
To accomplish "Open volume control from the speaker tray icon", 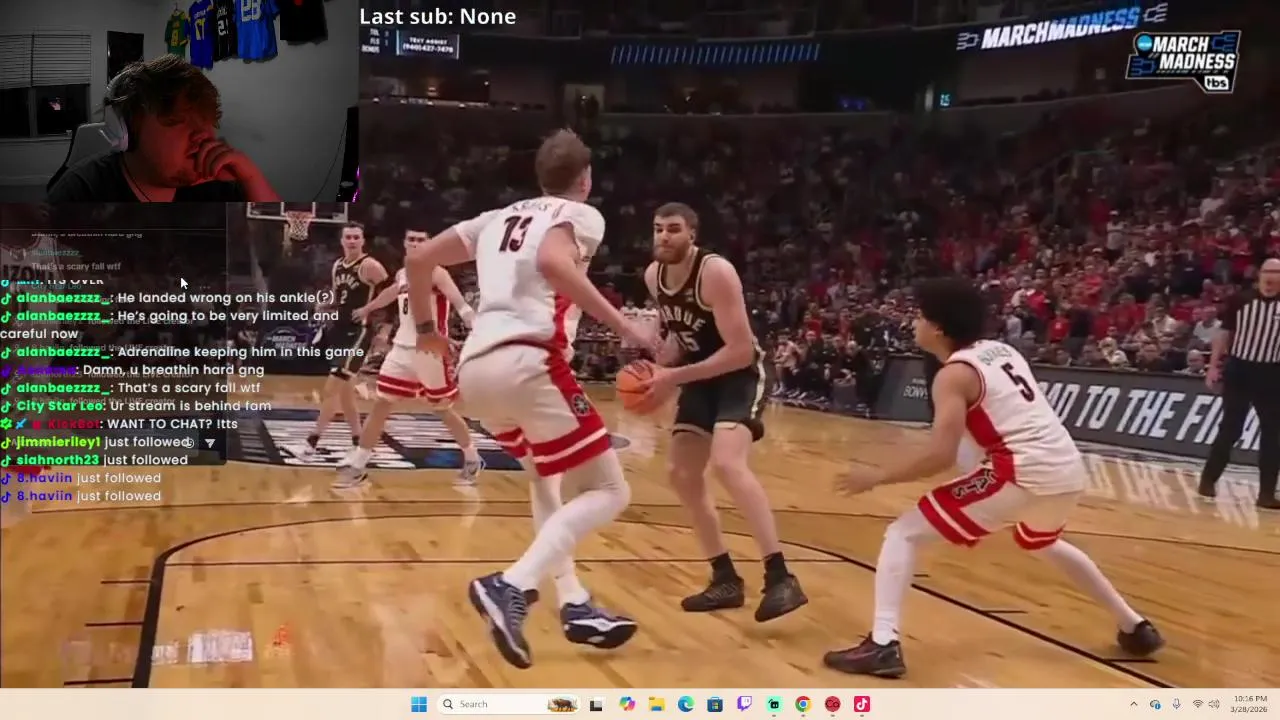I will coord(1216,704).
